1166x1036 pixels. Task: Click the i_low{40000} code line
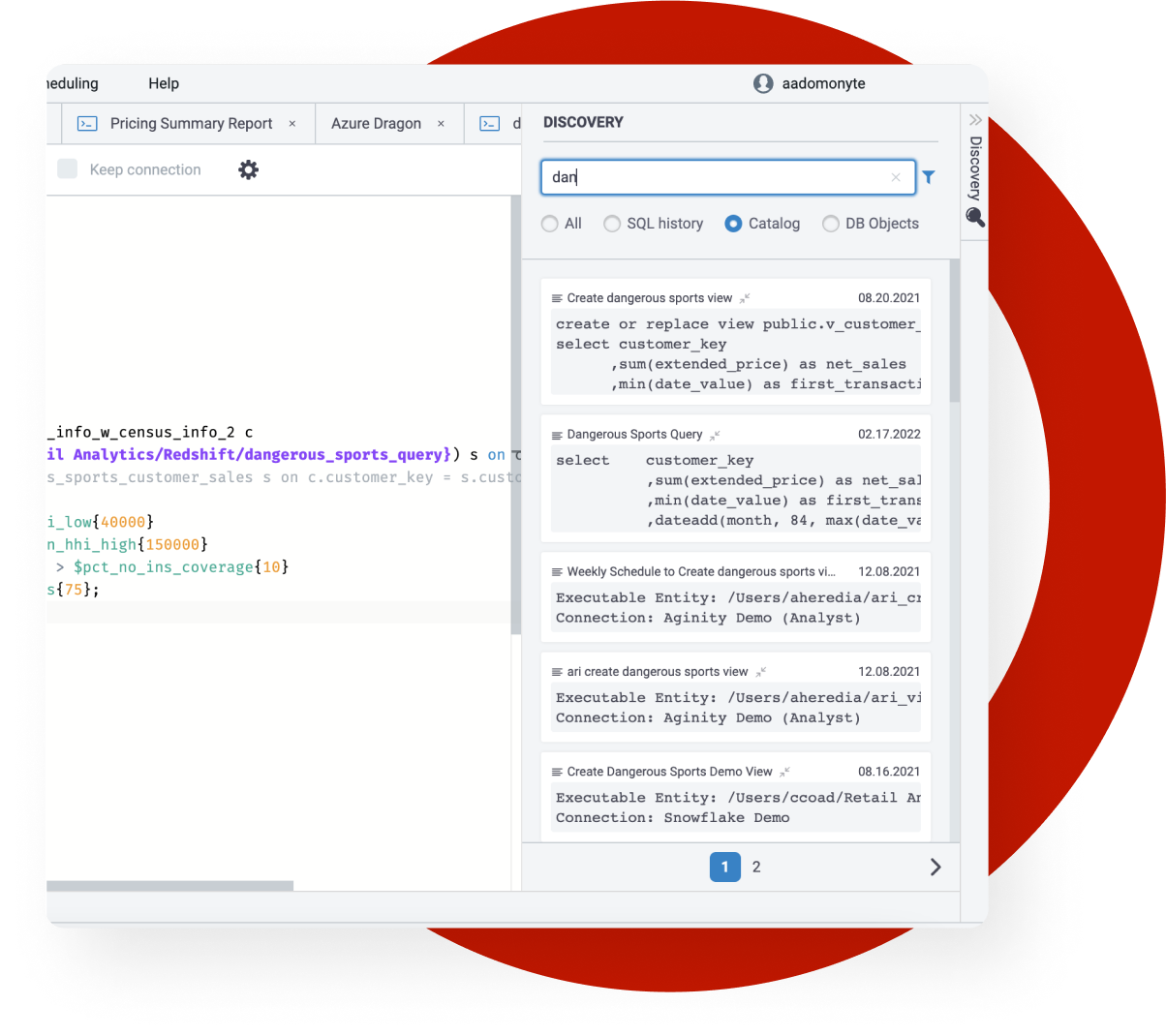click(x=100, y=522)
